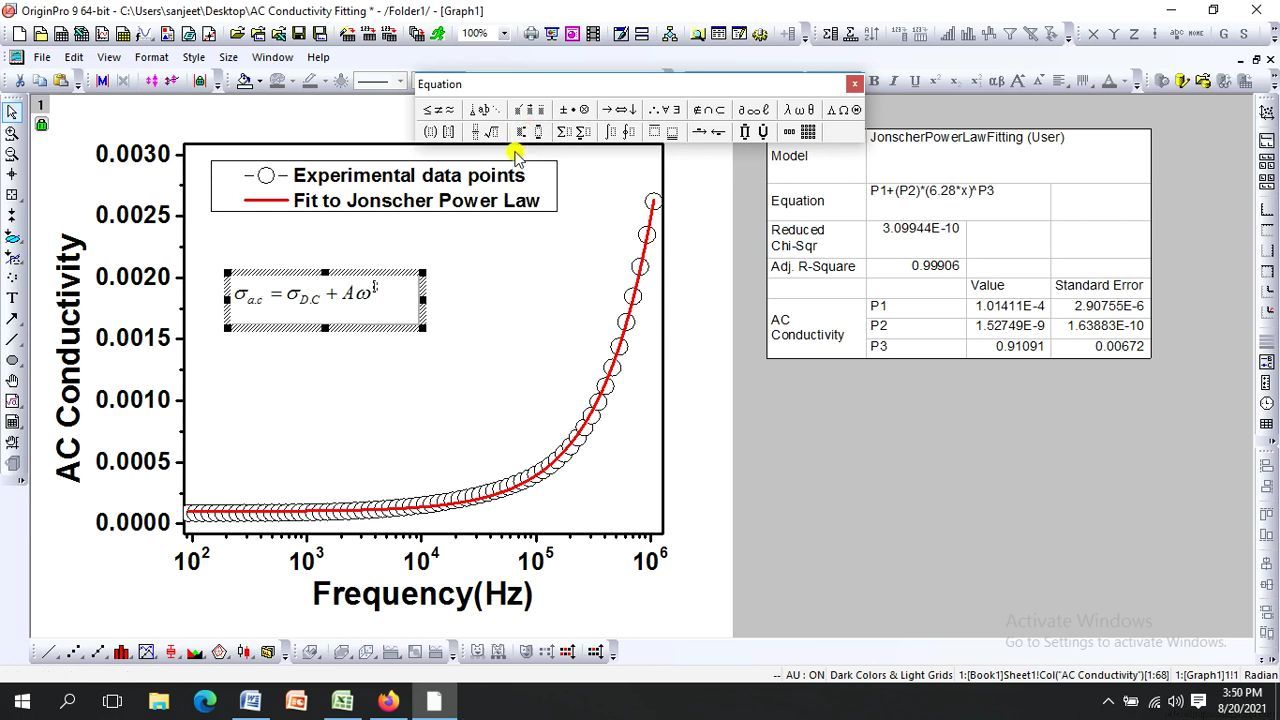Select the Line drawing tool

point(12,339)
